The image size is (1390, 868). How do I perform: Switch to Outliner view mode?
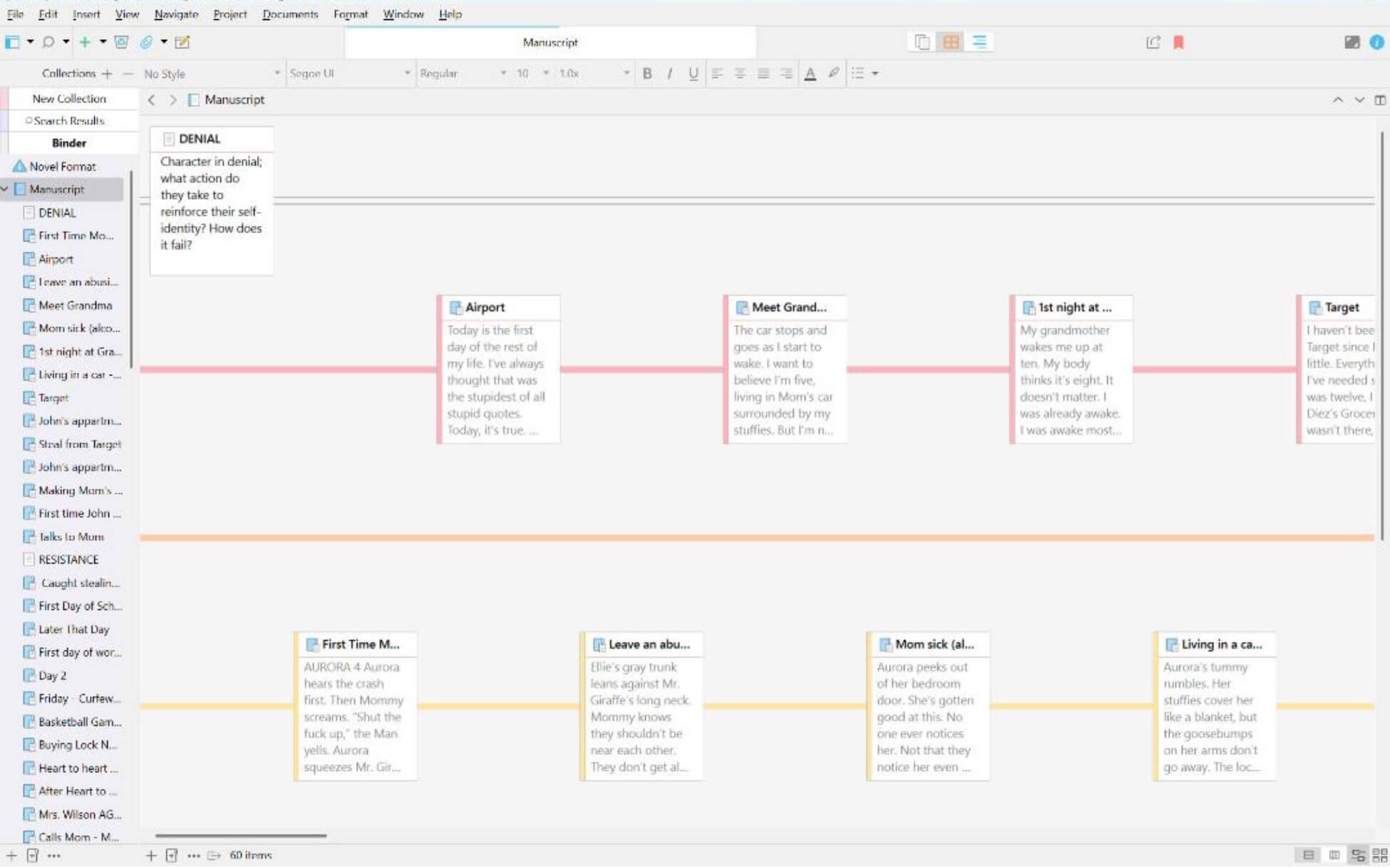979,43
